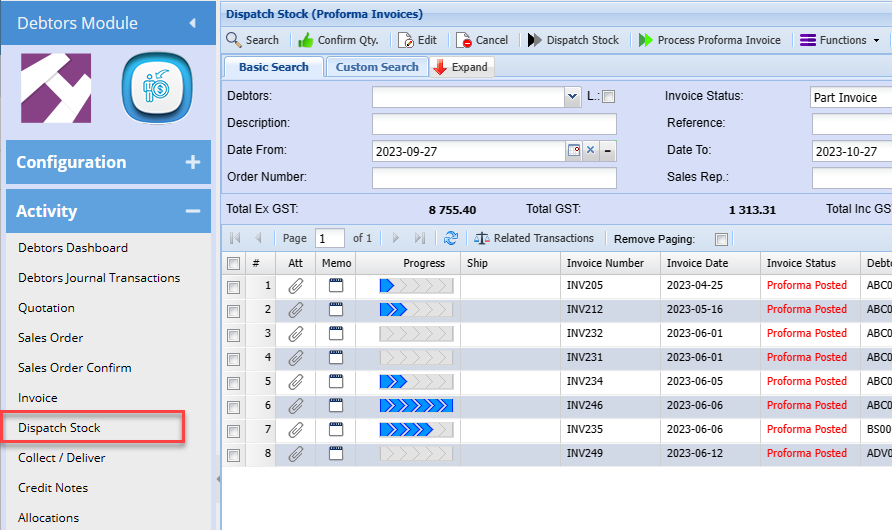This screenshot has height=530, width=892.
Task: Expand the Configuration section
Action: tap(193, 162)
